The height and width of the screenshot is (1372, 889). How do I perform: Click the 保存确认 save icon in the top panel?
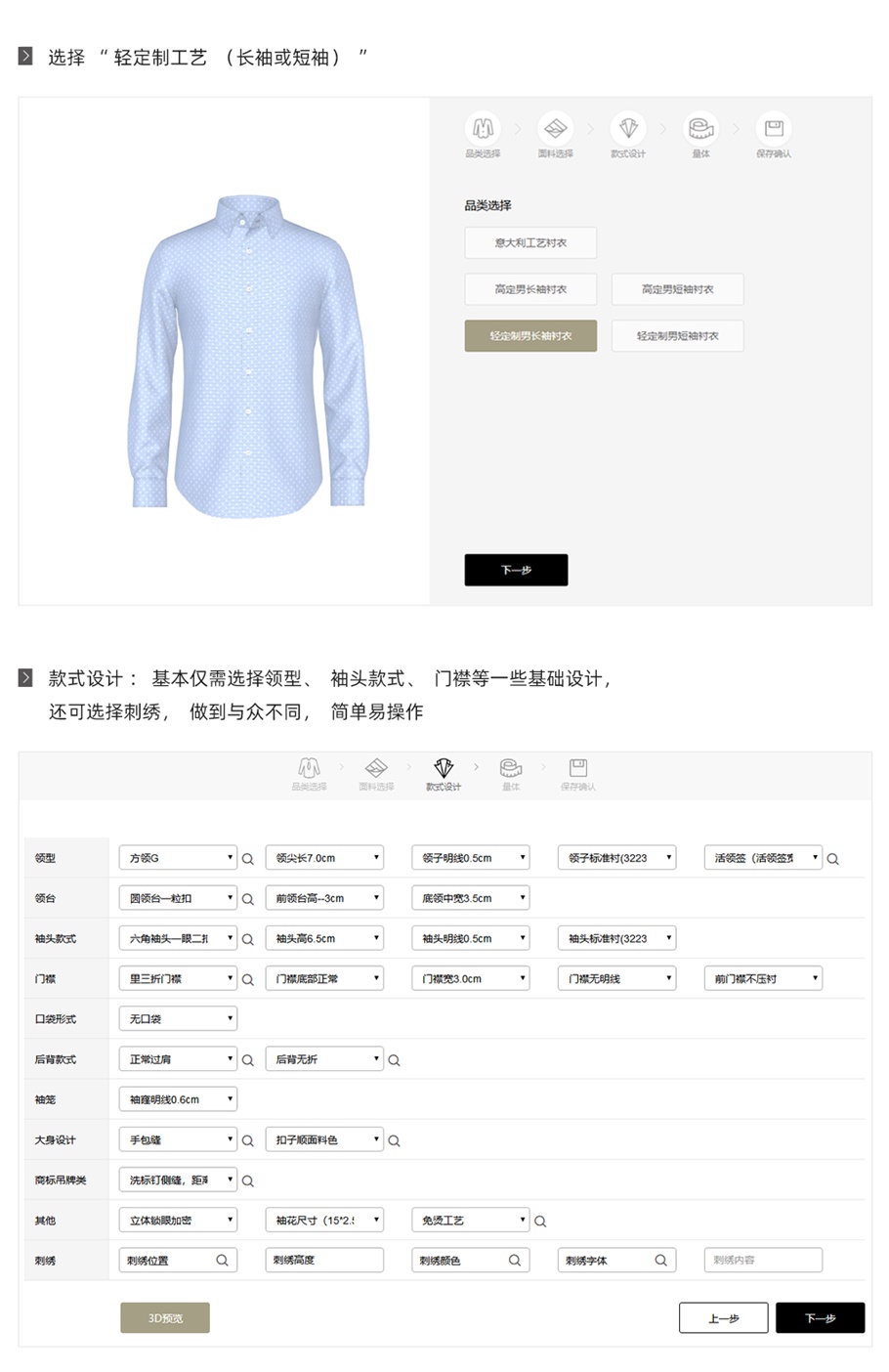point(774,128)
